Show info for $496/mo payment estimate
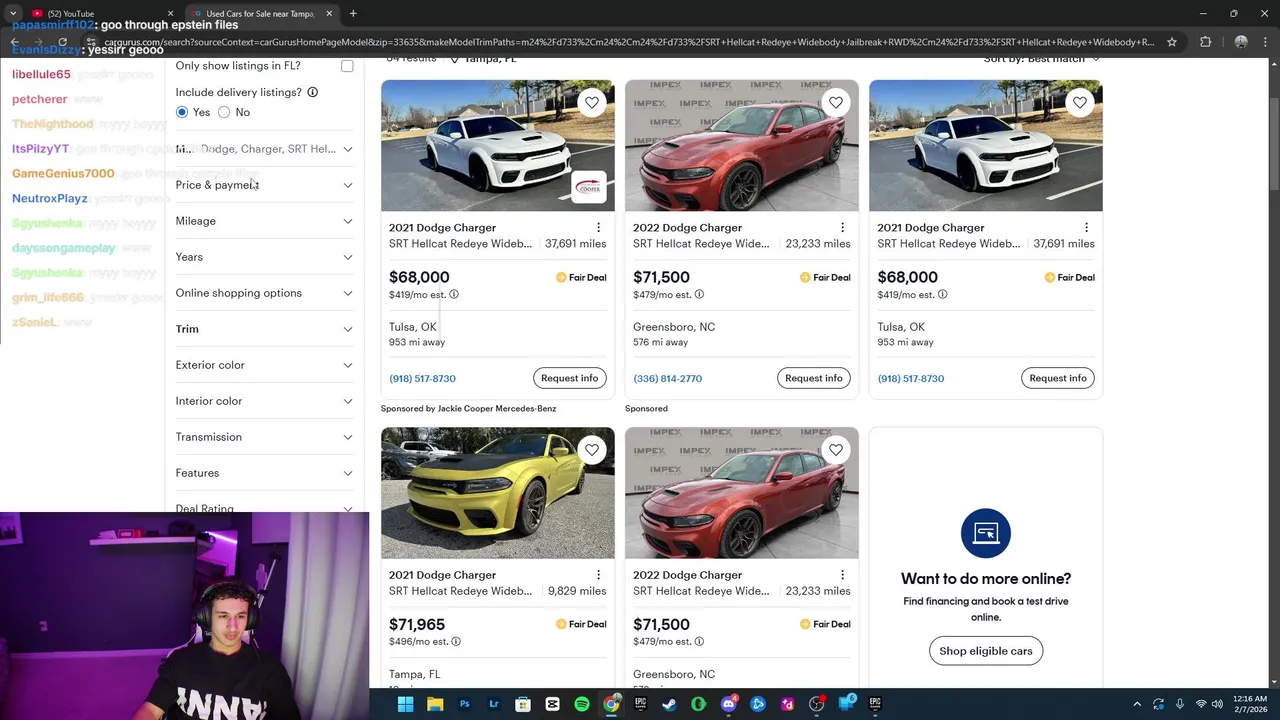 pos(456,642)
